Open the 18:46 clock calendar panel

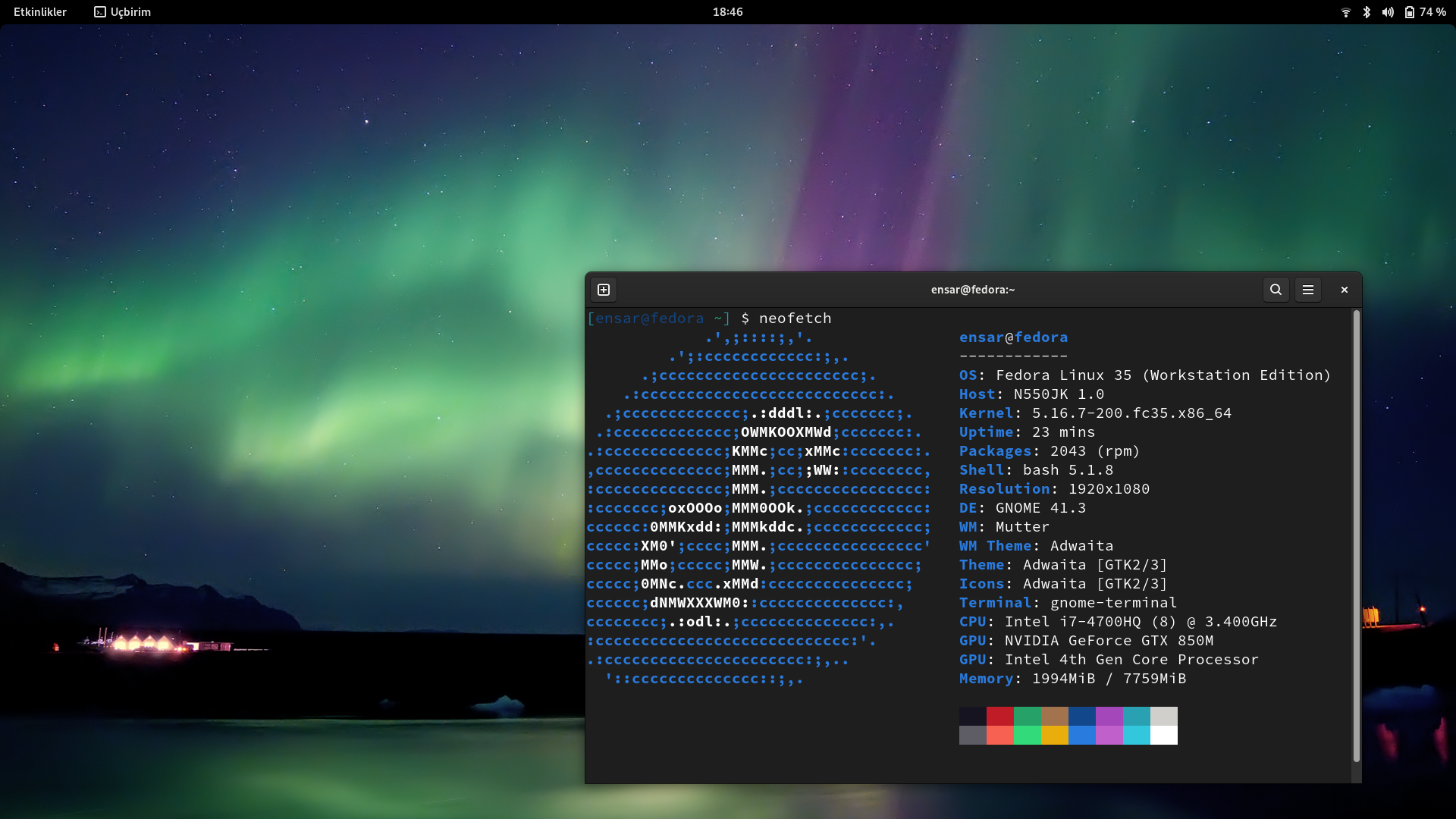(x=727, y=12)
